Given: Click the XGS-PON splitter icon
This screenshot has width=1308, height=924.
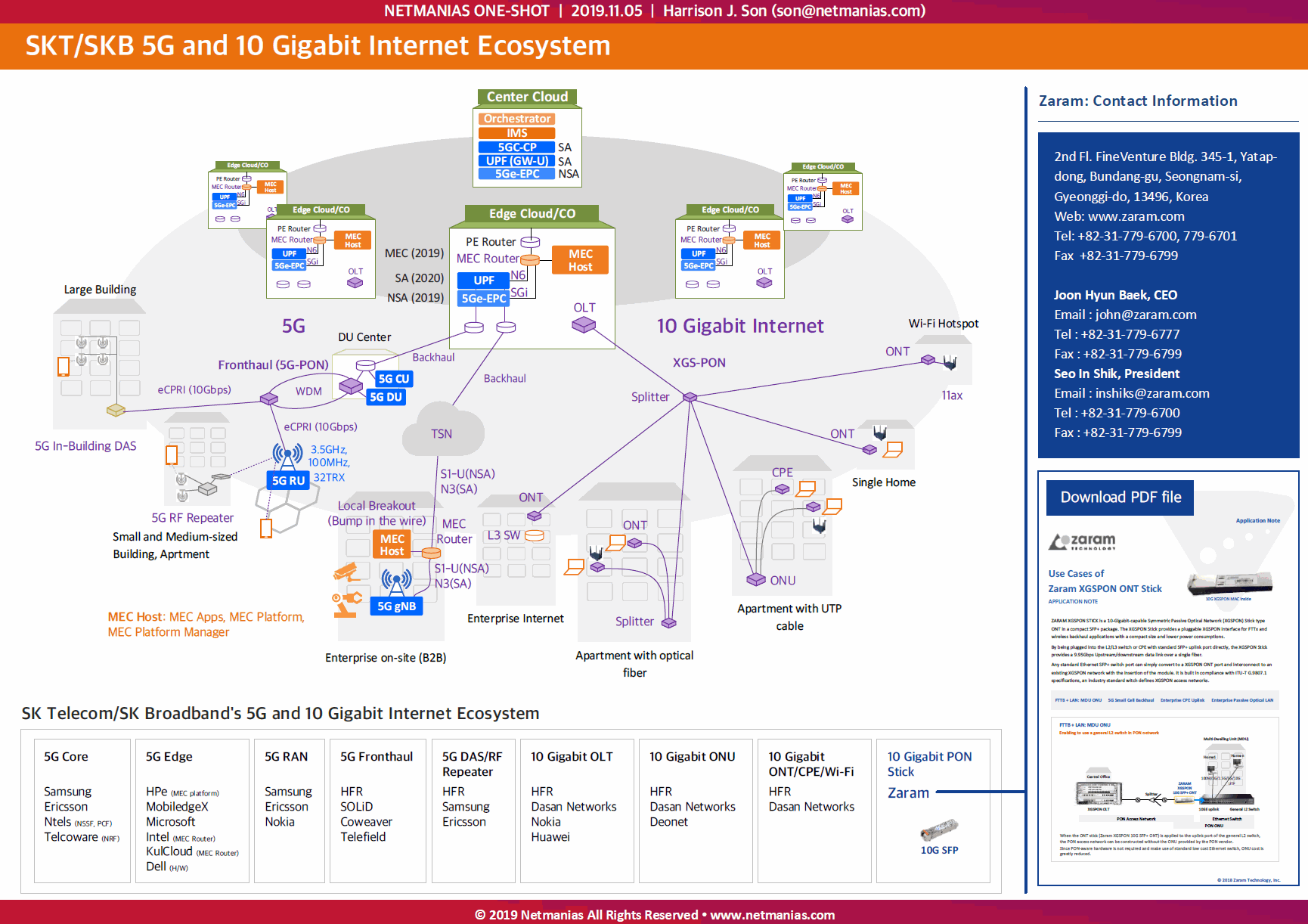Looking at the screenshot, I should pyautogui.click(x=690, y=397).
